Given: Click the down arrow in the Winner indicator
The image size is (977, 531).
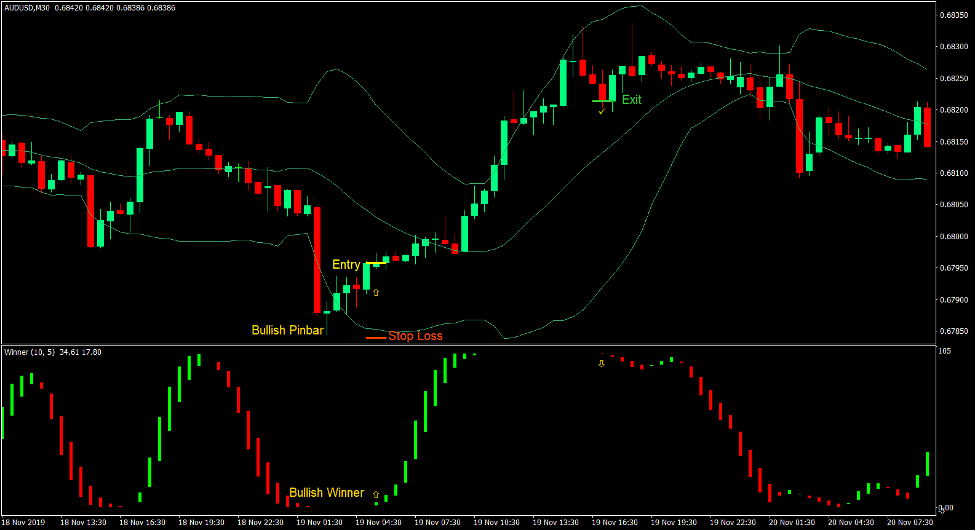Looking at the screenshot, I should point(601,363).
